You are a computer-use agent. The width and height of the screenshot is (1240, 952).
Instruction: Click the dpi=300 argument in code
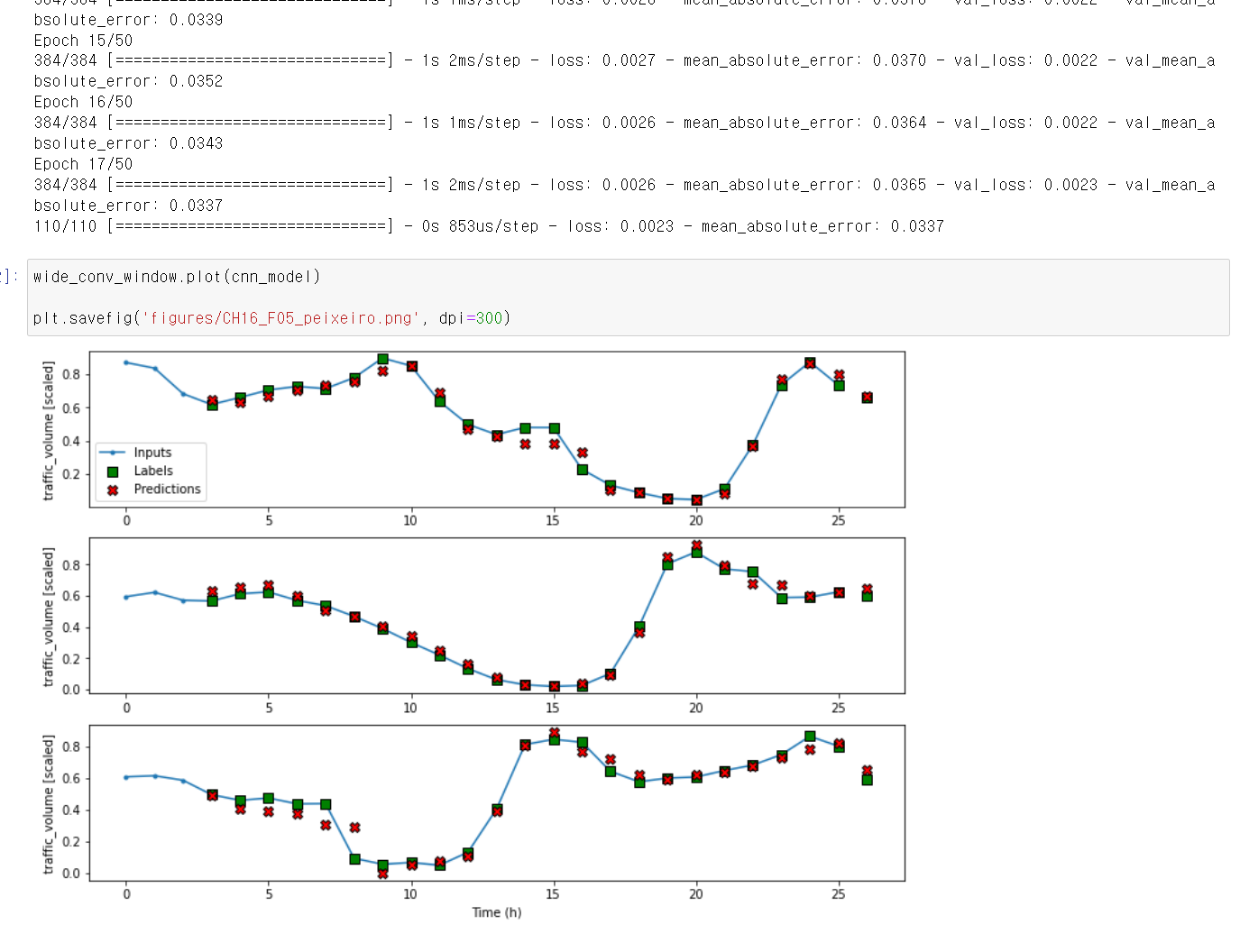470,318
